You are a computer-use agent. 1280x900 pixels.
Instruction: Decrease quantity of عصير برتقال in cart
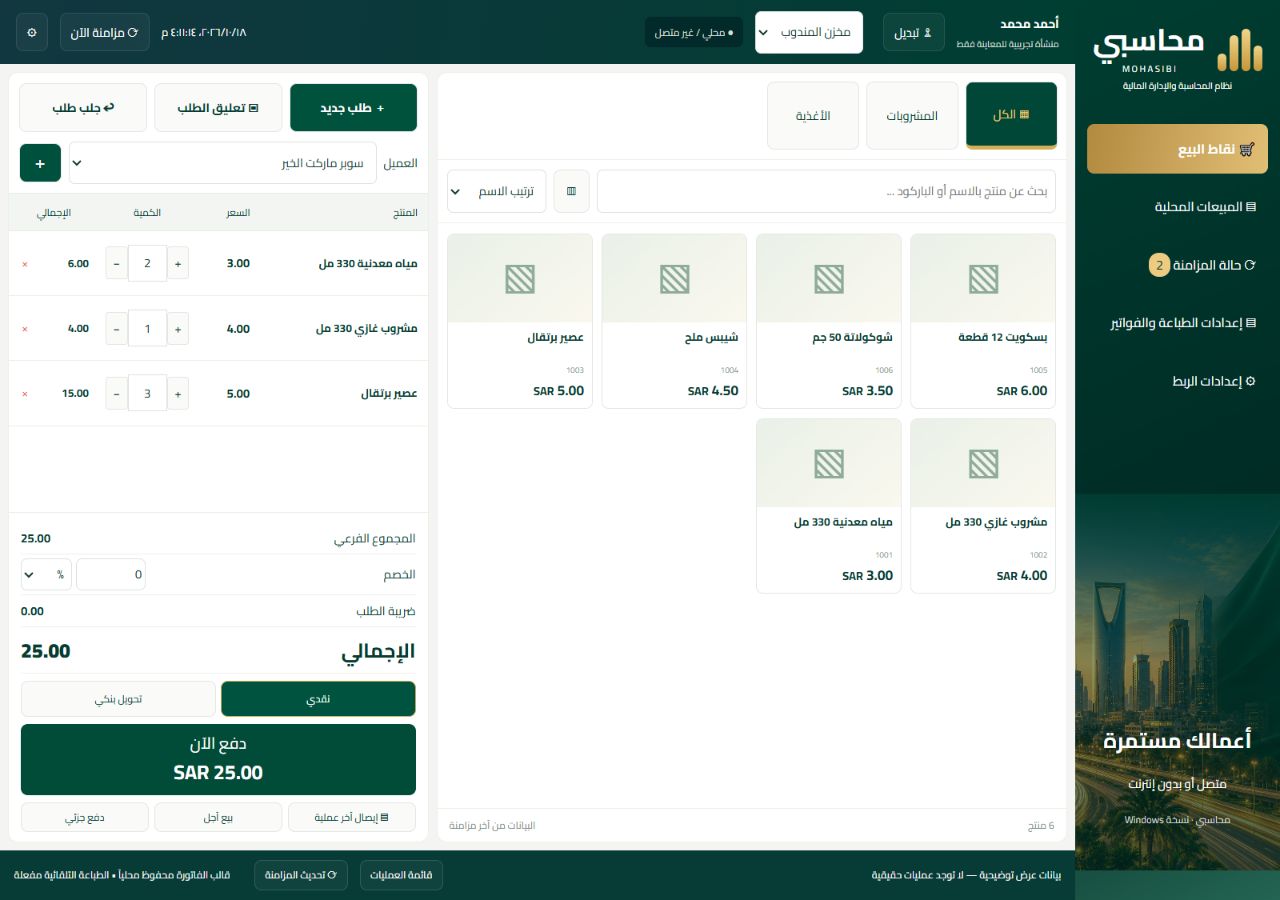tap(117, 394)
